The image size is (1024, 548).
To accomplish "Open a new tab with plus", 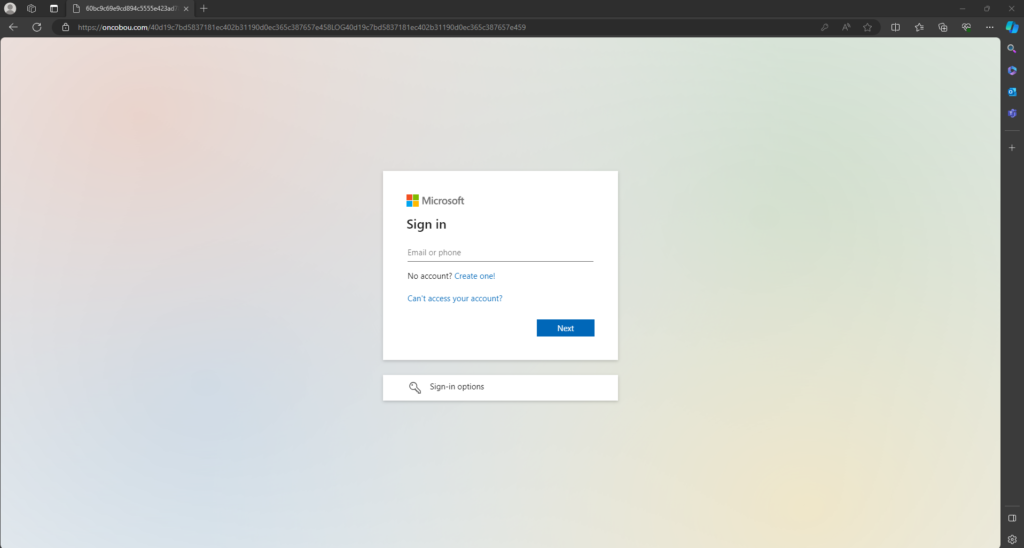I will coord(204,8).
